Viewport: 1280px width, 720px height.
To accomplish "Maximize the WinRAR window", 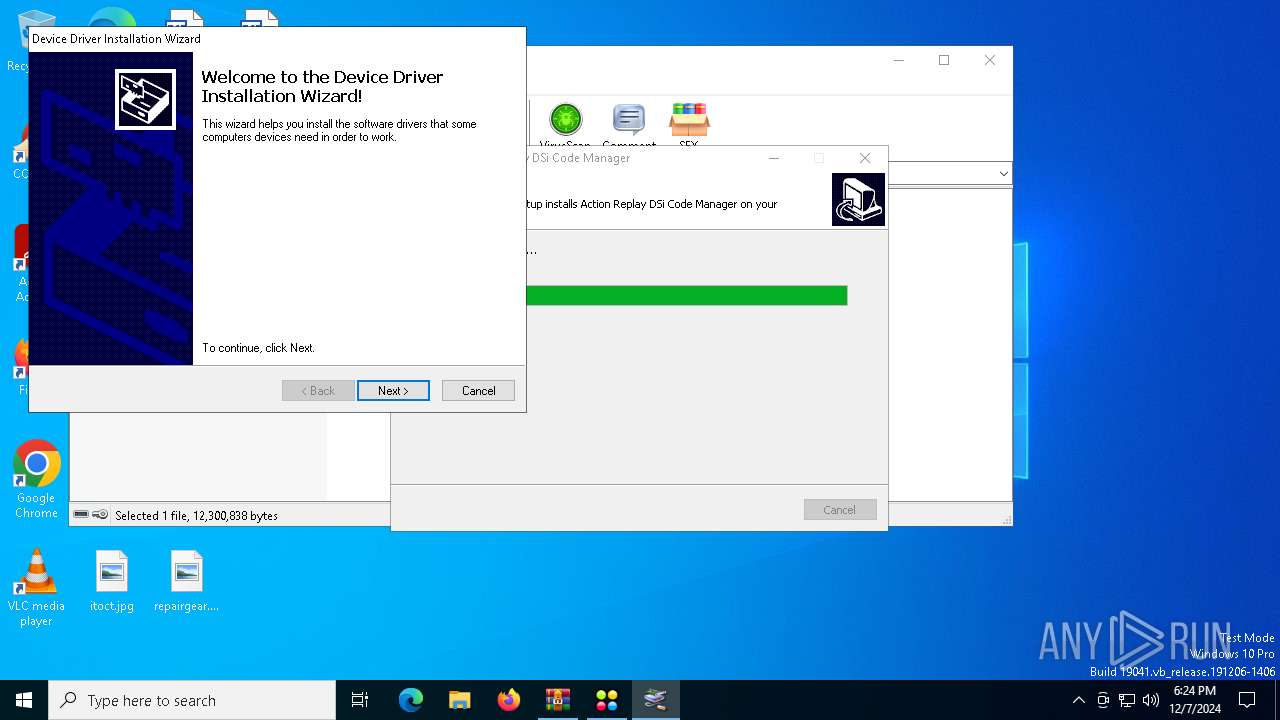I will coord(943,60).
